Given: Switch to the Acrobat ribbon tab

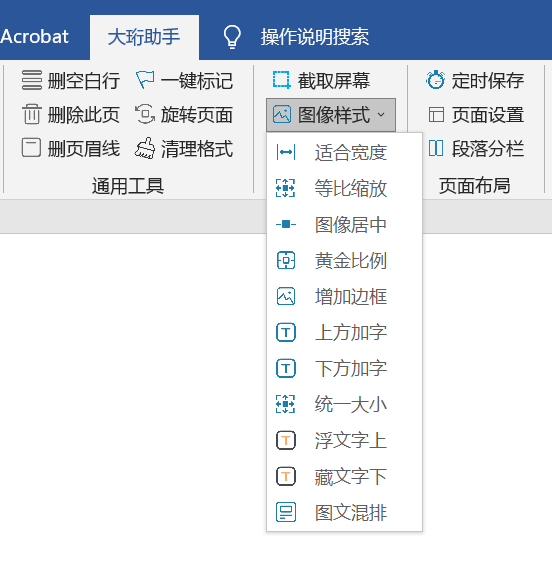Looking at the screenshot, I should point(35,37).
